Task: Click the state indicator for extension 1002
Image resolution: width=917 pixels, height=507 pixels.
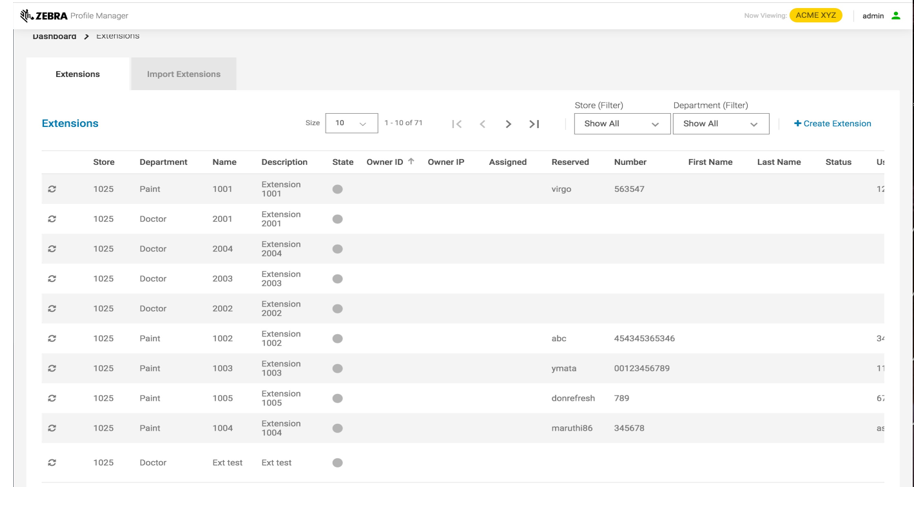Action: pos(337,338)
